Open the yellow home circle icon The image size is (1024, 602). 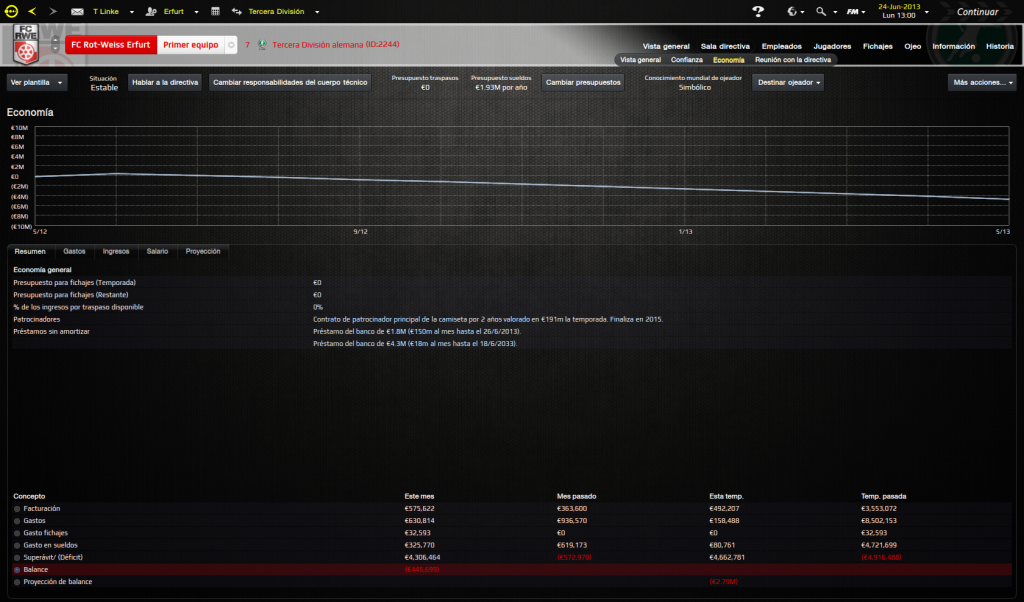11,11
